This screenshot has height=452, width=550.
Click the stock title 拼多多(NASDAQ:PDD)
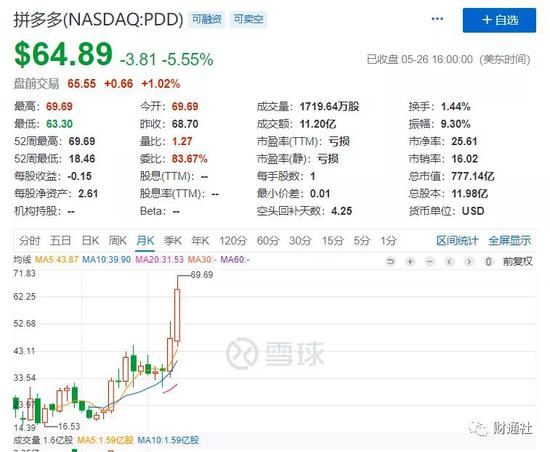[99, 19]
